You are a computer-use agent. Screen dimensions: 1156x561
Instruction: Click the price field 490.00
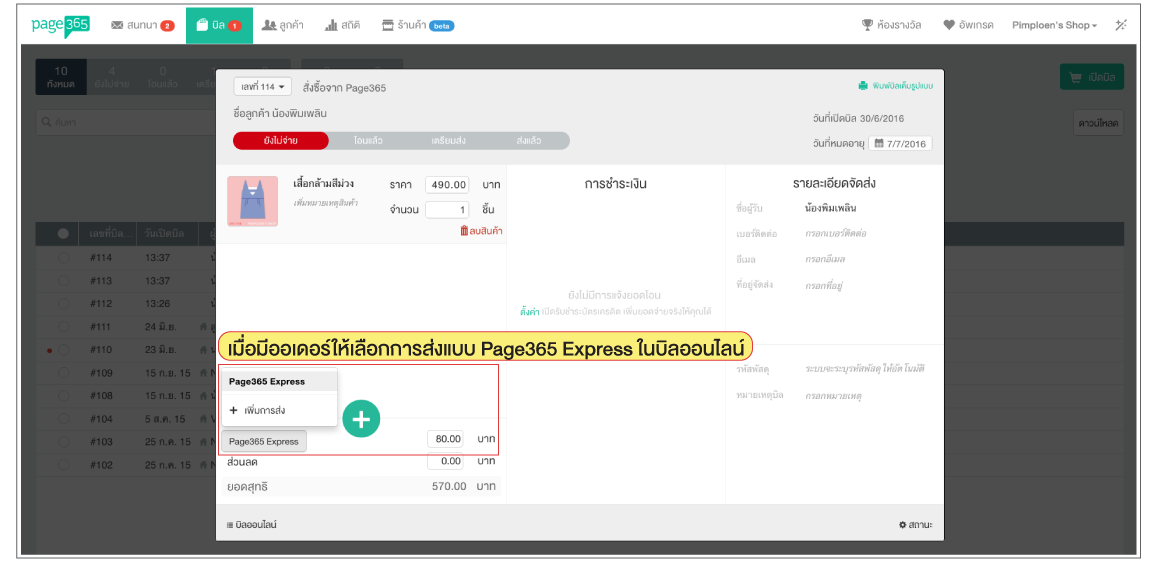447,184
